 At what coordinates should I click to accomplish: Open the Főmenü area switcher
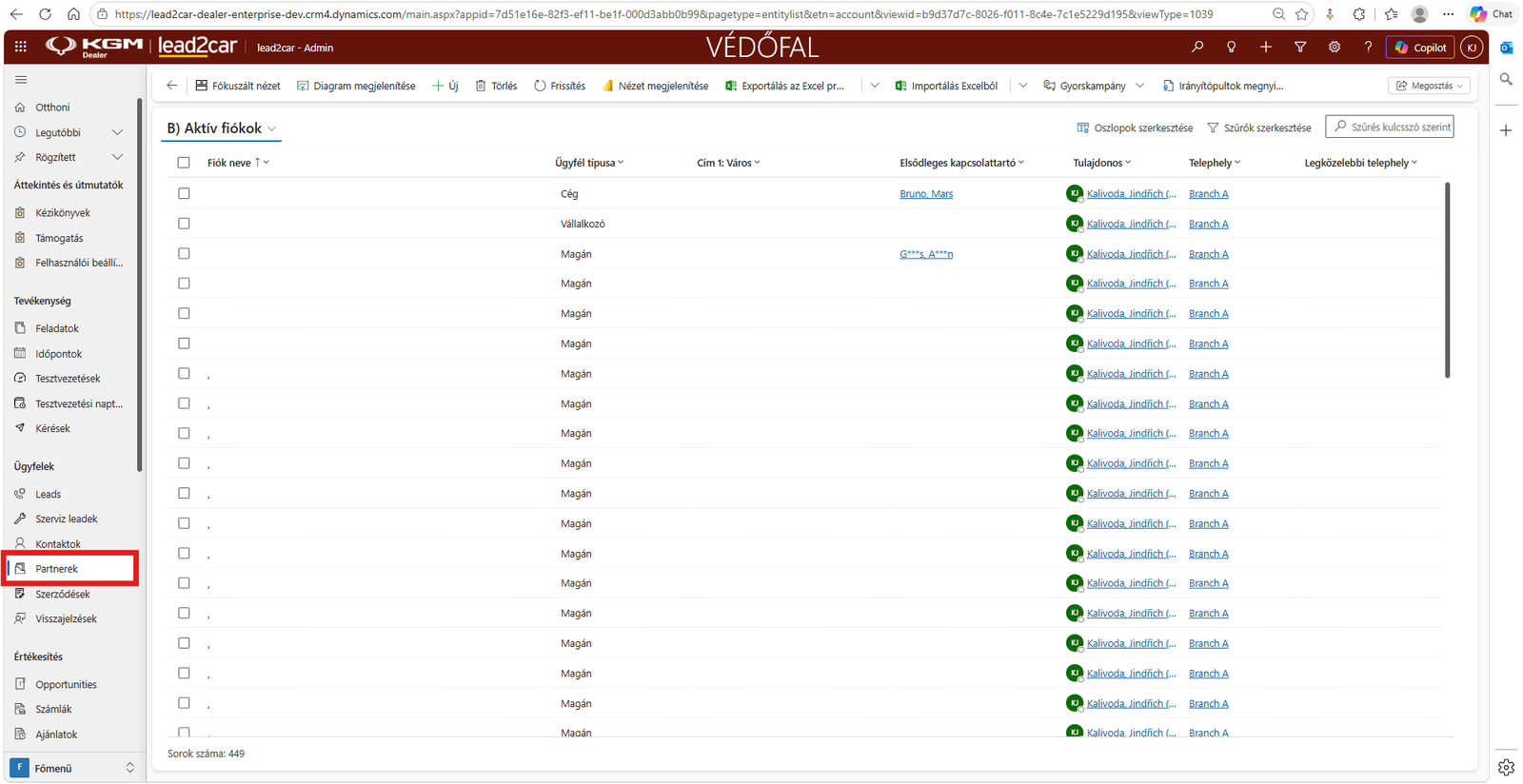[x=72, y=768]
